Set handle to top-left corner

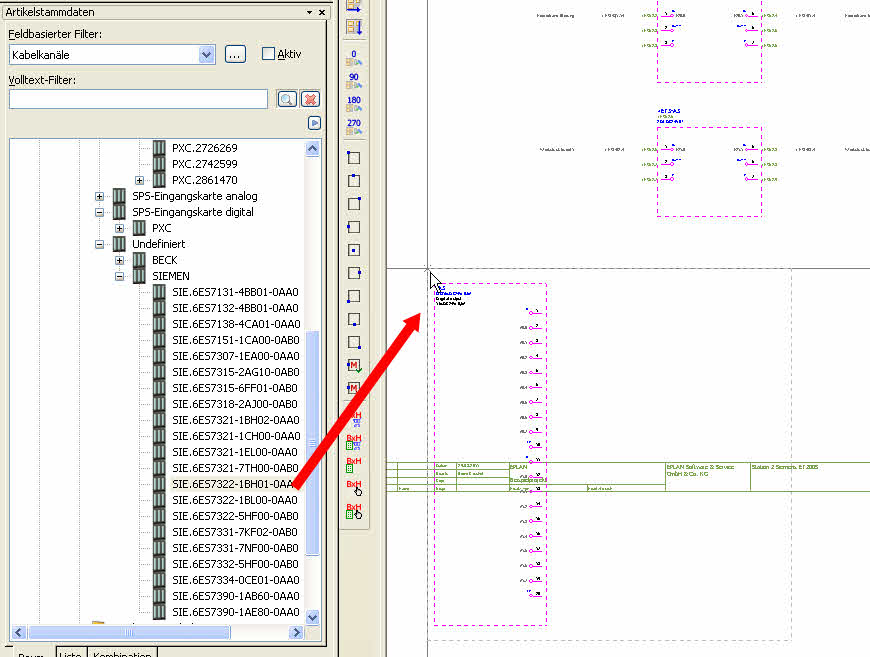click(x=353, y=158)
